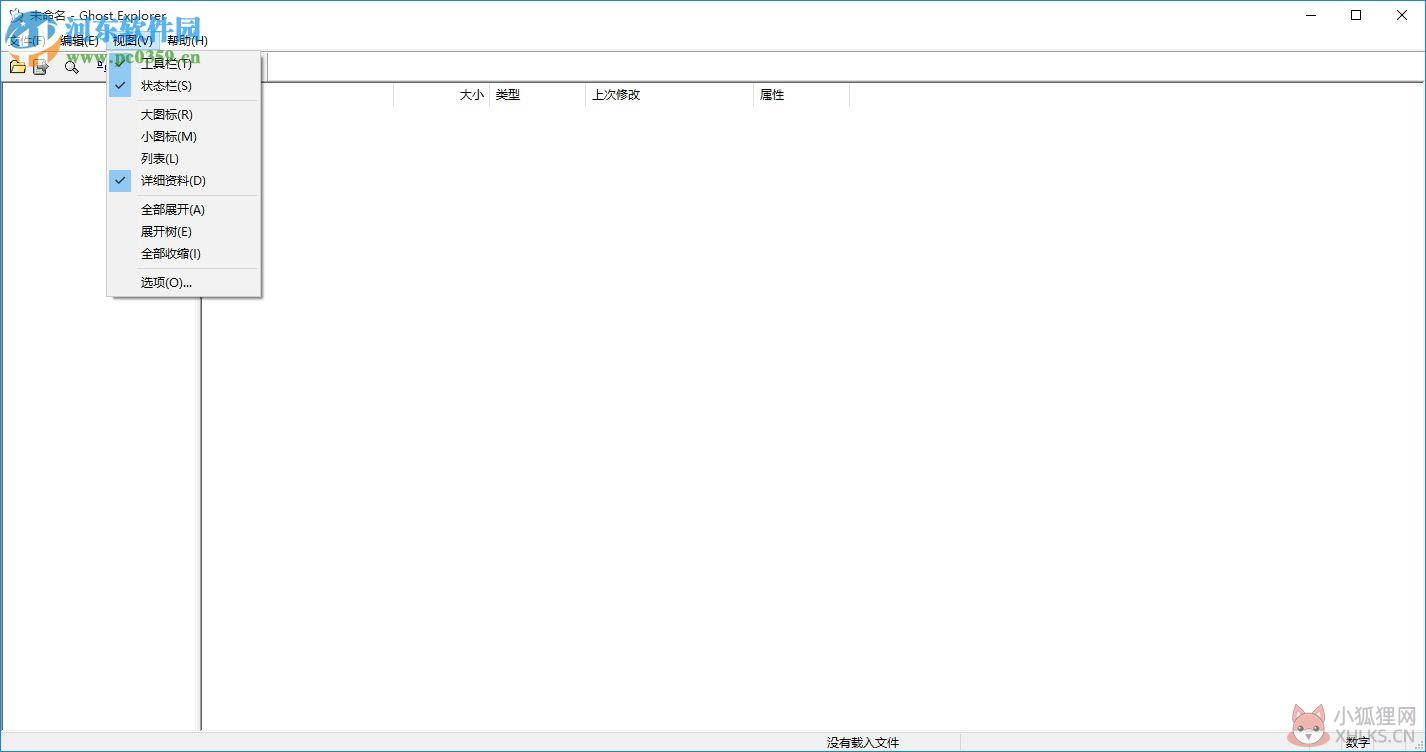The height and width of the screenshot is (752, 1426).
Task: Open the 文件(F) menu
Action: click(x=27, y=41)
